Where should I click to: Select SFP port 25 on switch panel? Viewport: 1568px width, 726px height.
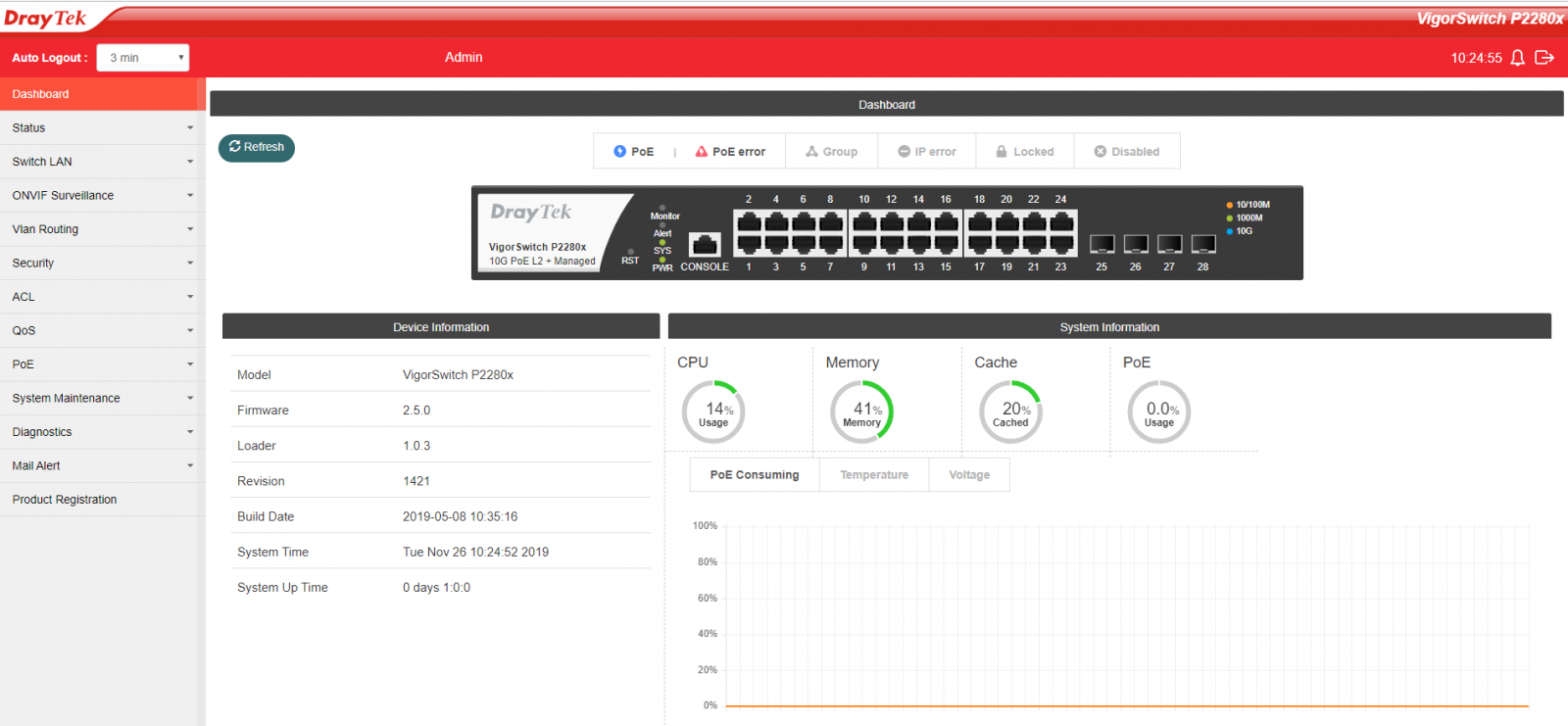coord(1102,244)
